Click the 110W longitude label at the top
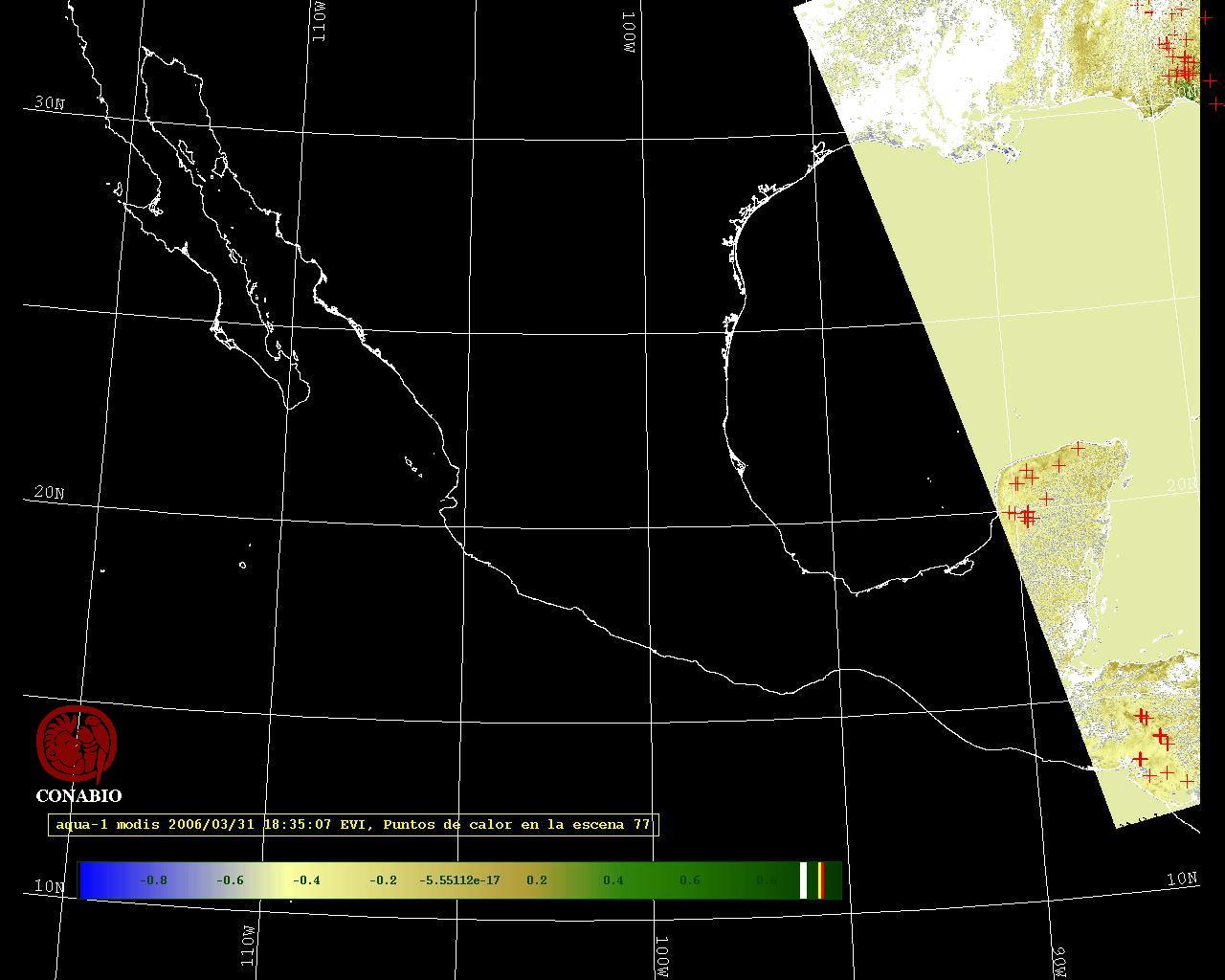Image resolution: width=1225 pixels, height=980 pixels. 319,21
